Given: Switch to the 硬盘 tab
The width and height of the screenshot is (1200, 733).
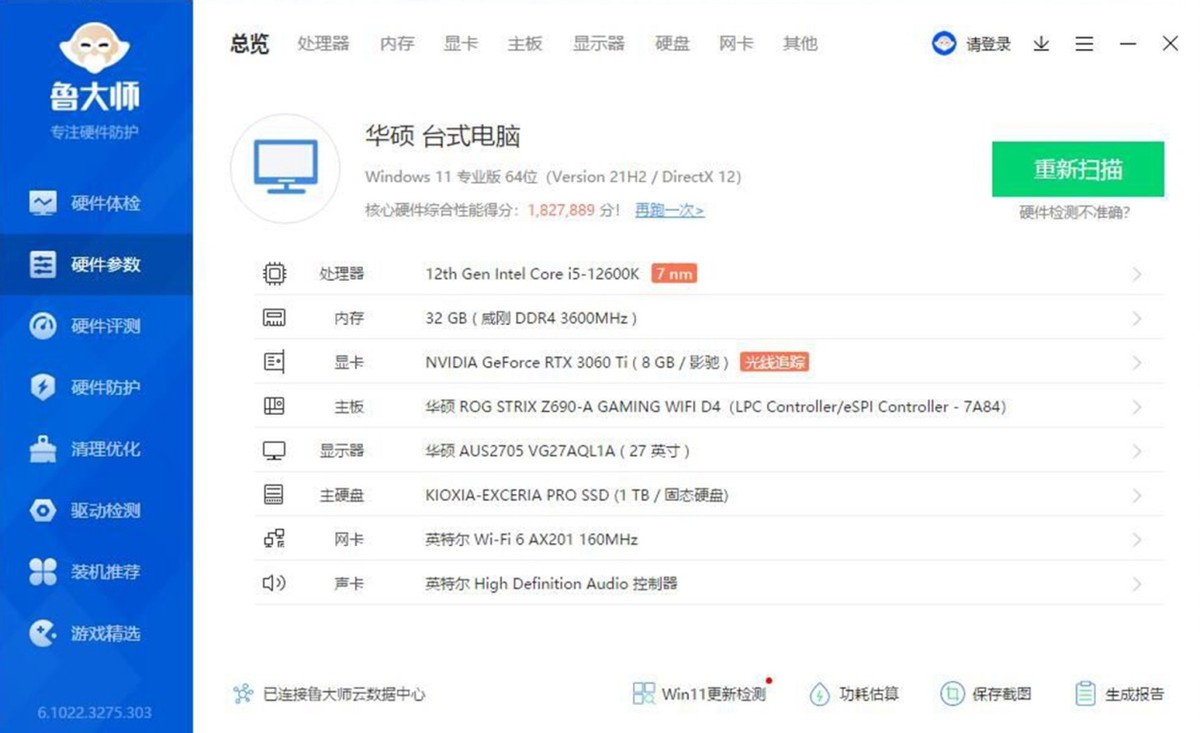Looking at the screenshot, I should (672, 43).
